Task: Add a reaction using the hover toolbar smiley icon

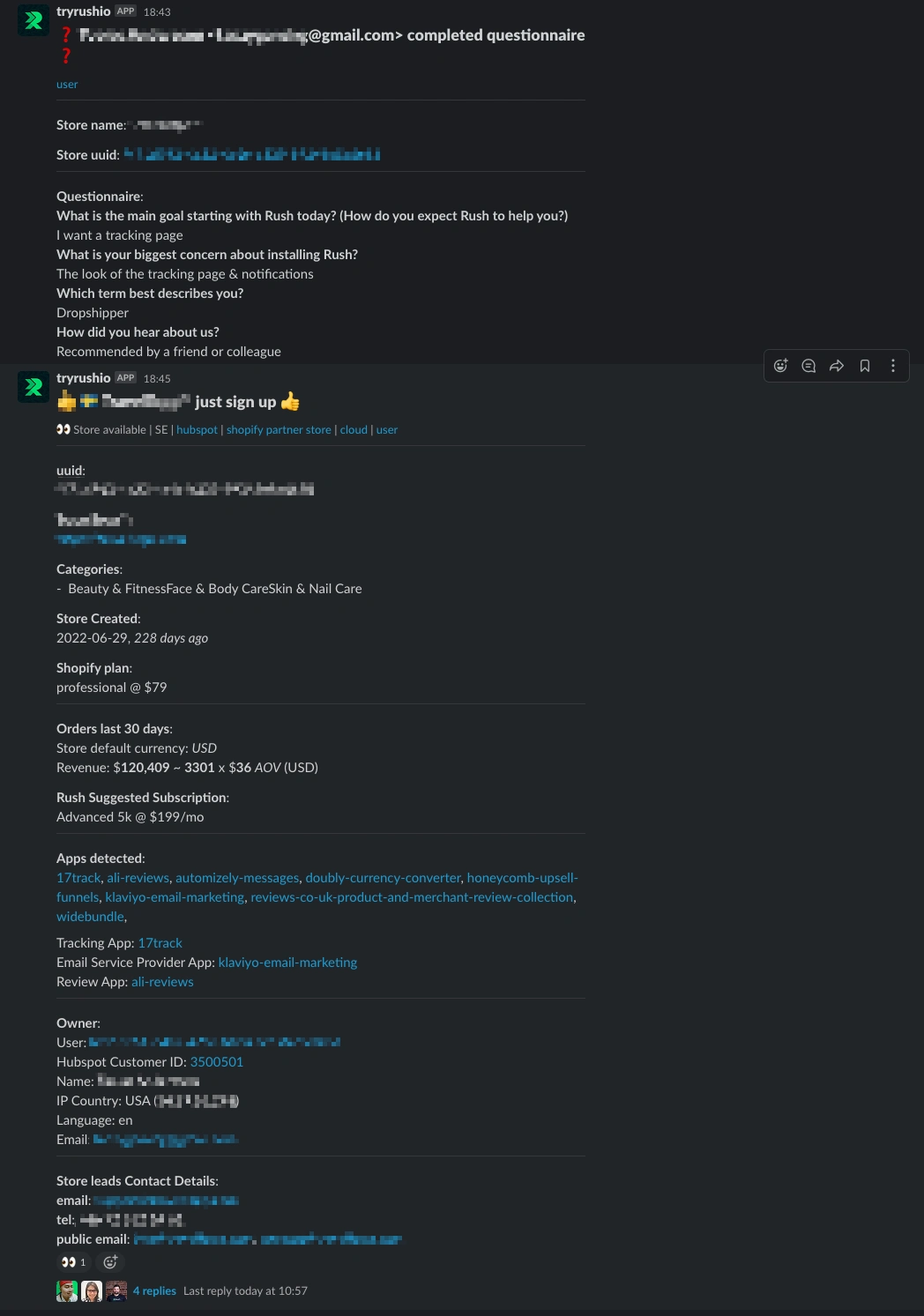Action: click(780, 365)
